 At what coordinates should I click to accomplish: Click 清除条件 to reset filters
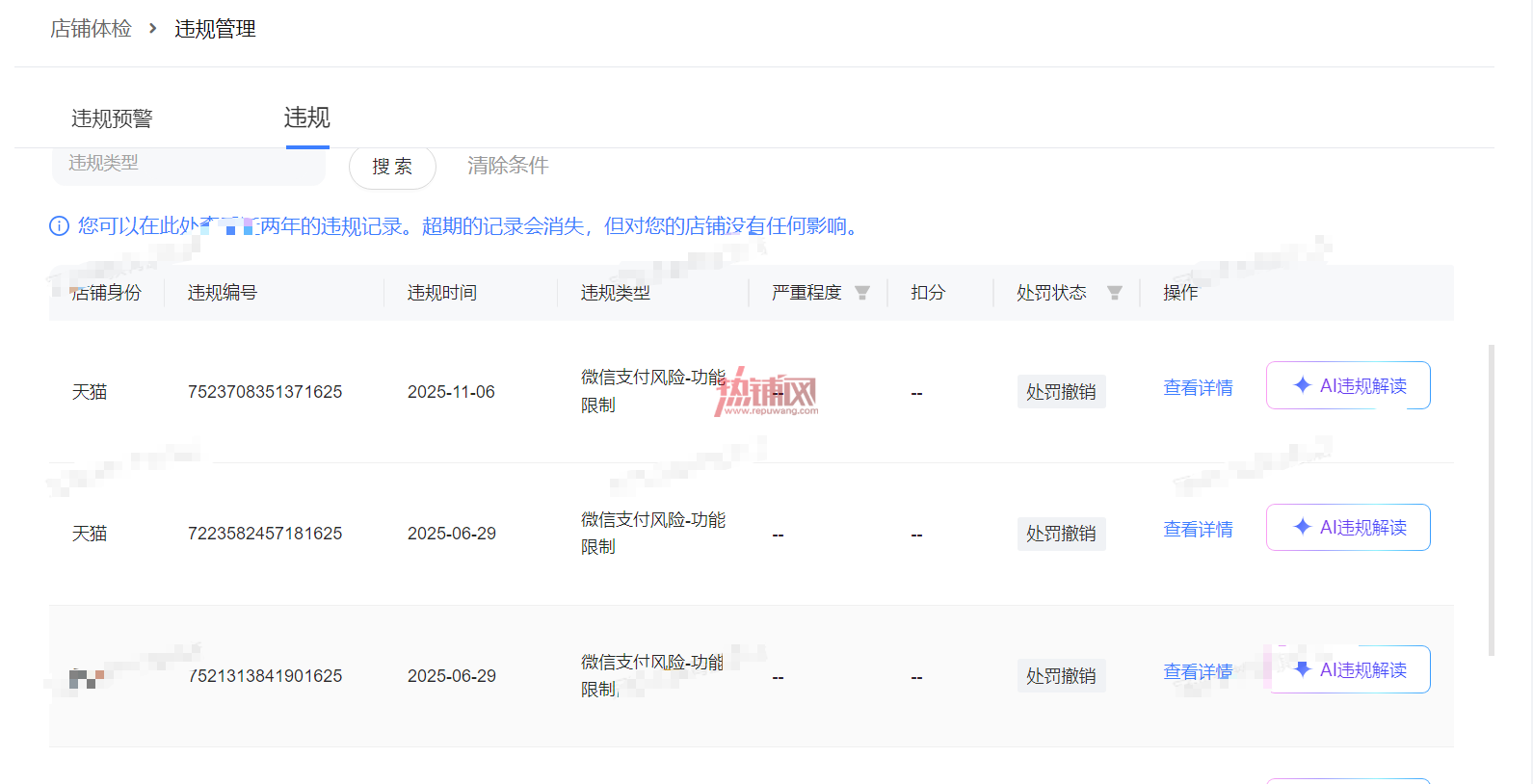508,166
